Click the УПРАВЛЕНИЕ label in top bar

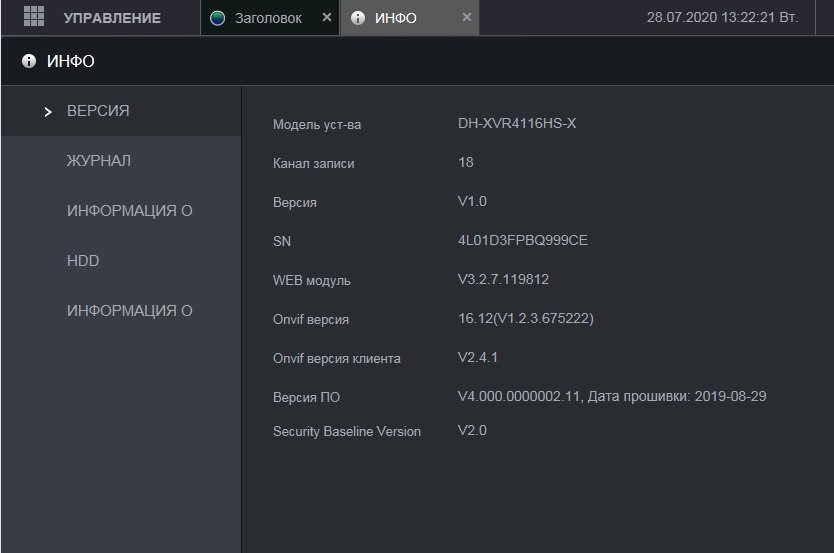click(x=112, y=18)
